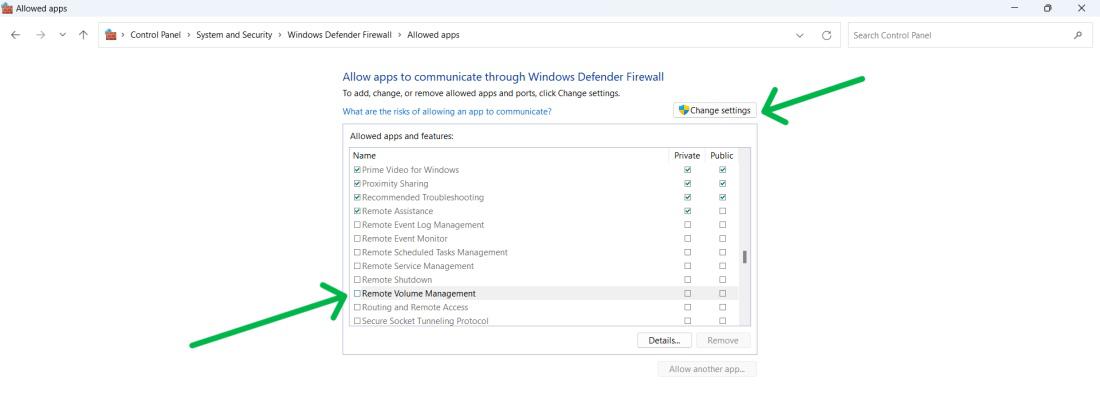
Task: Toggle the Remote Volume Management name checkbox
Action: 357,294
